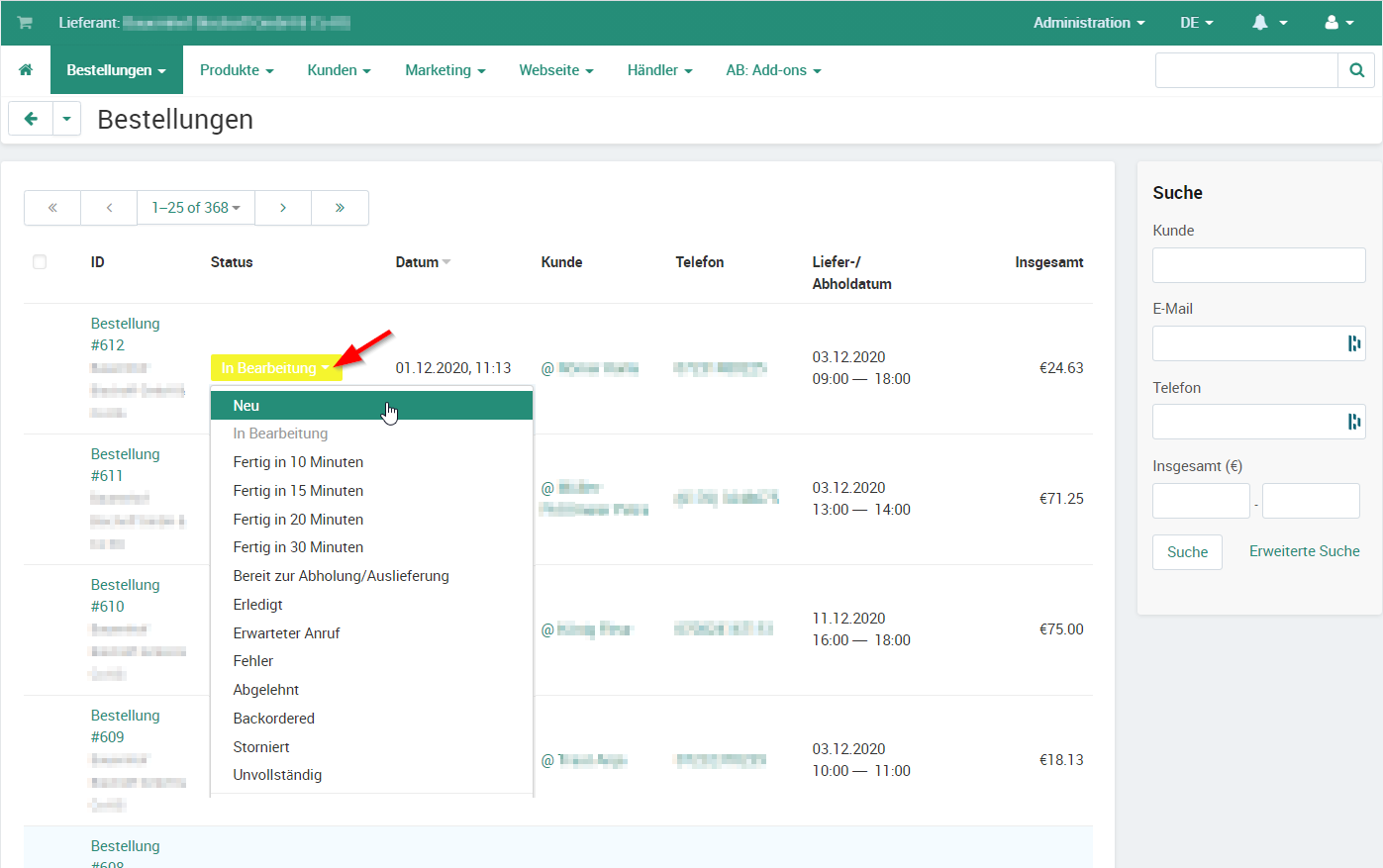Viewport: 1383px width, 868px height.
Task: Open the Produkte menu
Action: click(x=237, y=70)
